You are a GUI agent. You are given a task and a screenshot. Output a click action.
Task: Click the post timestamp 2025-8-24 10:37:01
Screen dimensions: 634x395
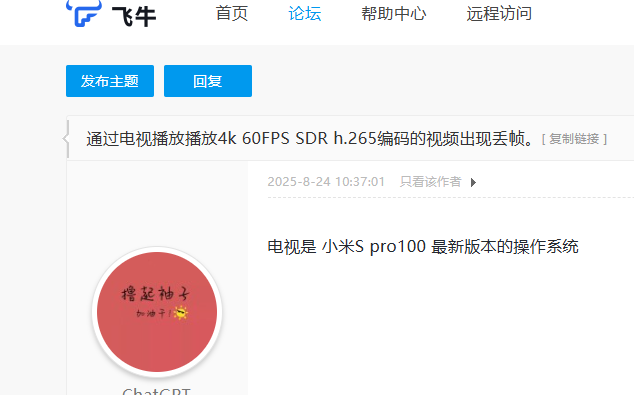click(326, 182)
